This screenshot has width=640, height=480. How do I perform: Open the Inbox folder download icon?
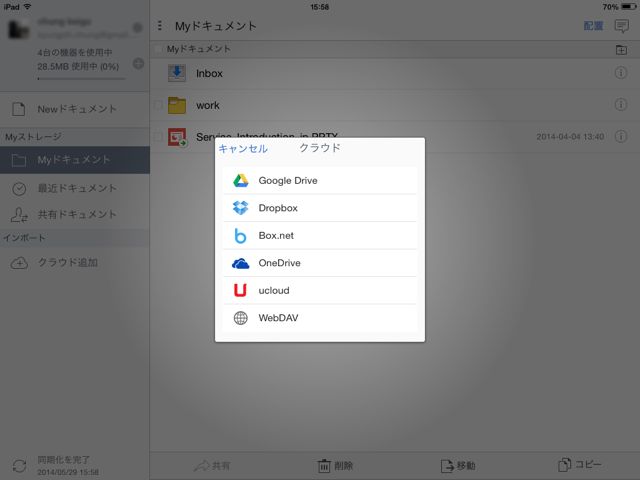coord(177,73)
